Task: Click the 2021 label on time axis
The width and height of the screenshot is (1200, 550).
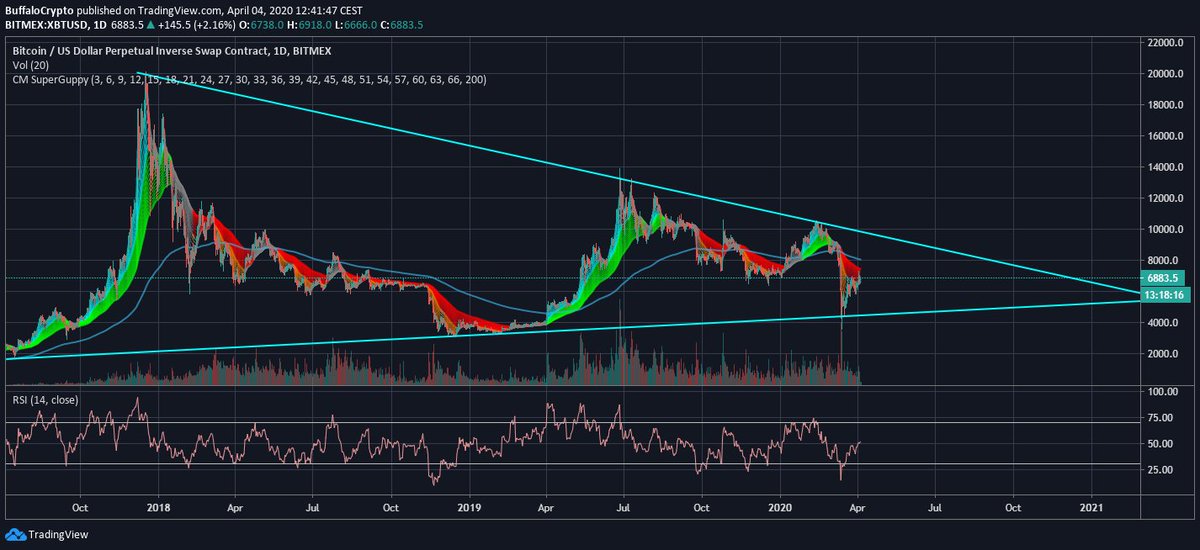Action: [x=1092, y=507]
